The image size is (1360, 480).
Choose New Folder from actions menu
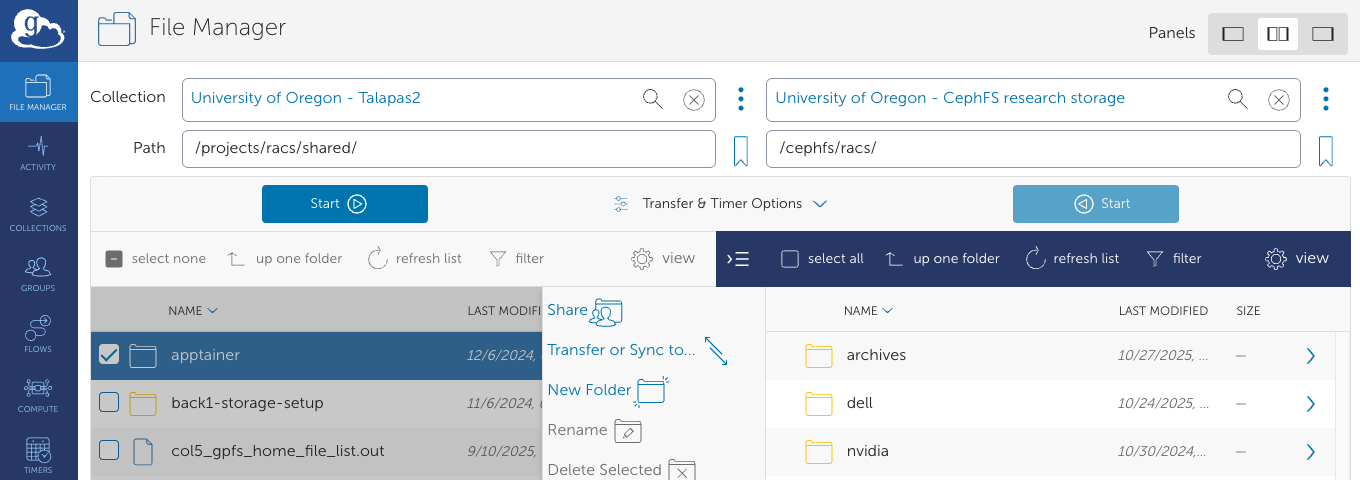click(x=607, y=390)
